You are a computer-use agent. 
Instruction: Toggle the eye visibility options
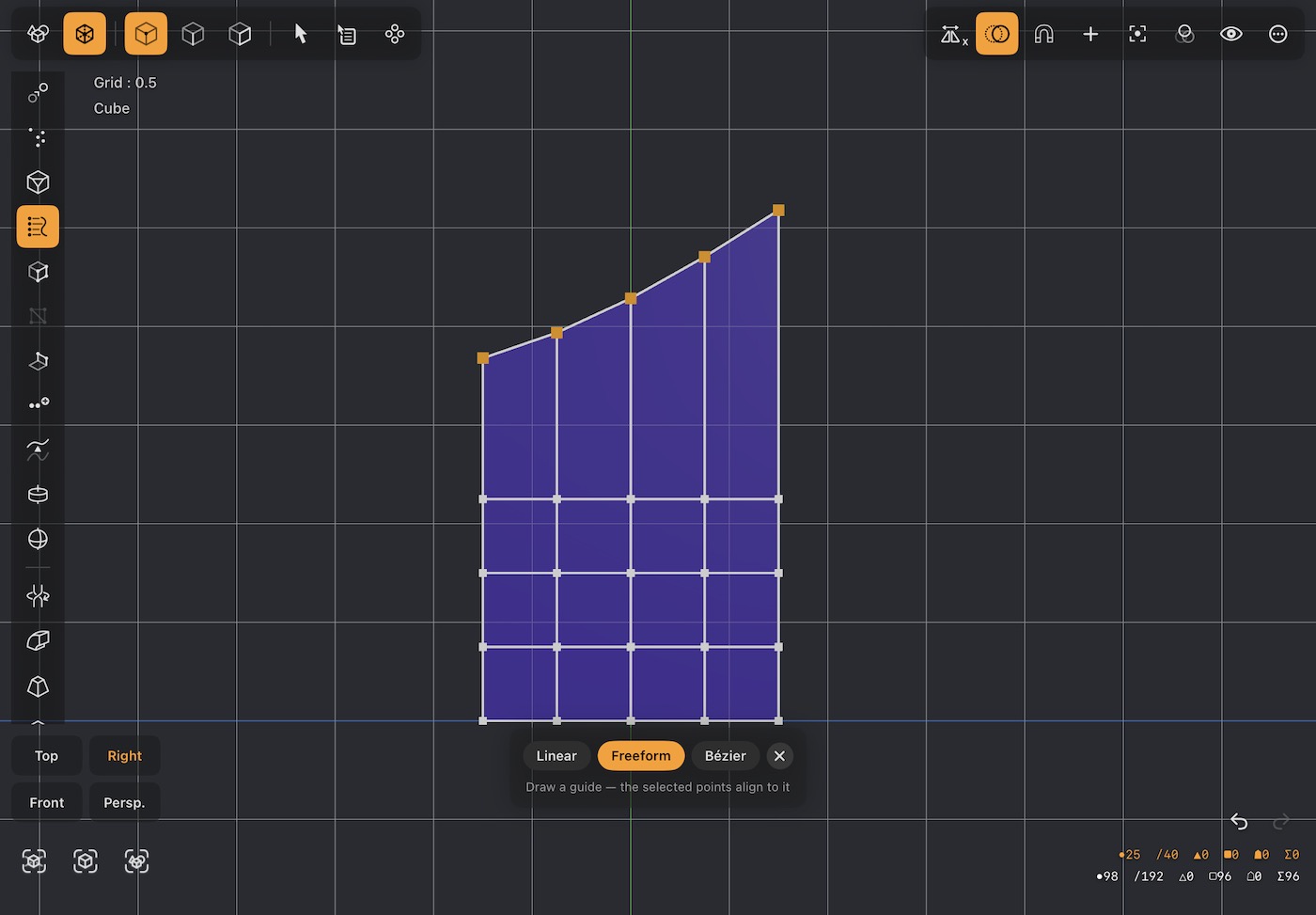[1231, 34]
